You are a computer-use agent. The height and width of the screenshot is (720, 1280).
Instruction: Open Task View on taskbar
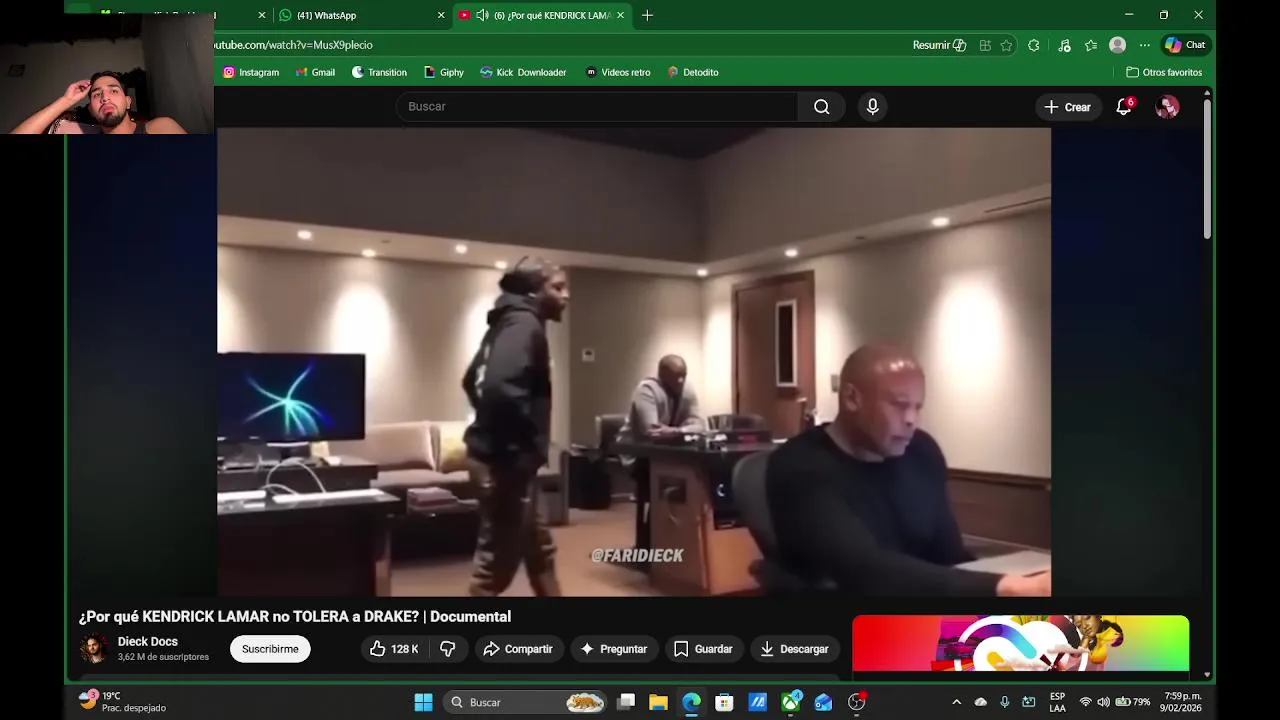coord(626,702)
